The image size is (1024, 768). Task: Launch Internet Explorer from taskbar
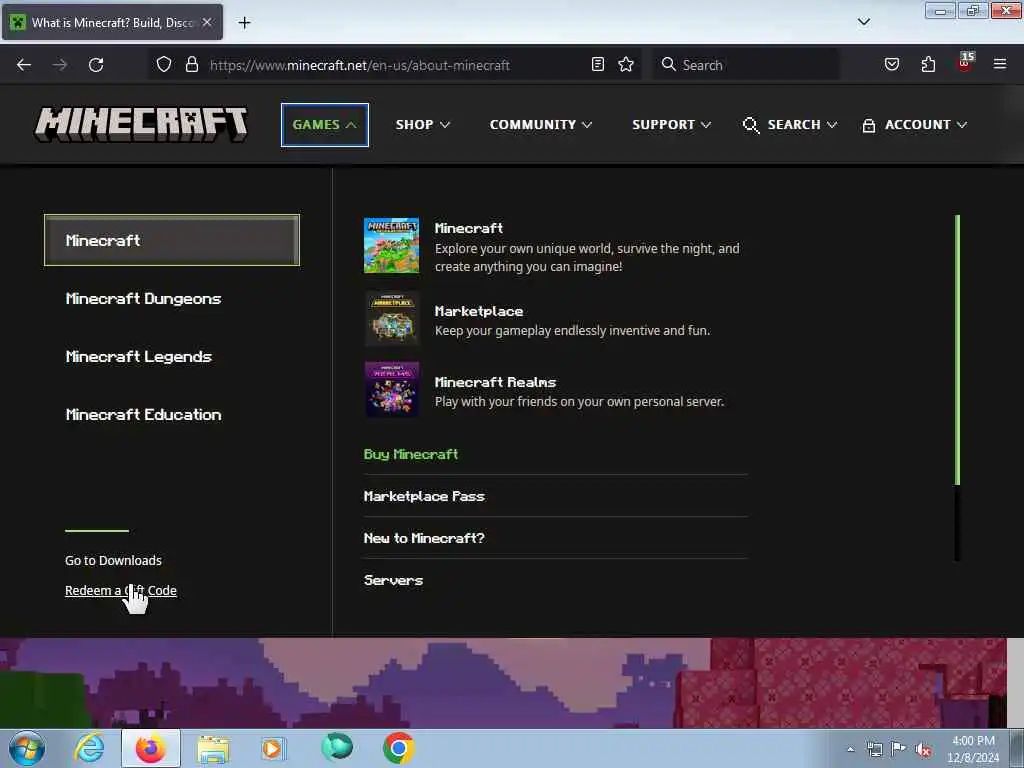(89, 748)
